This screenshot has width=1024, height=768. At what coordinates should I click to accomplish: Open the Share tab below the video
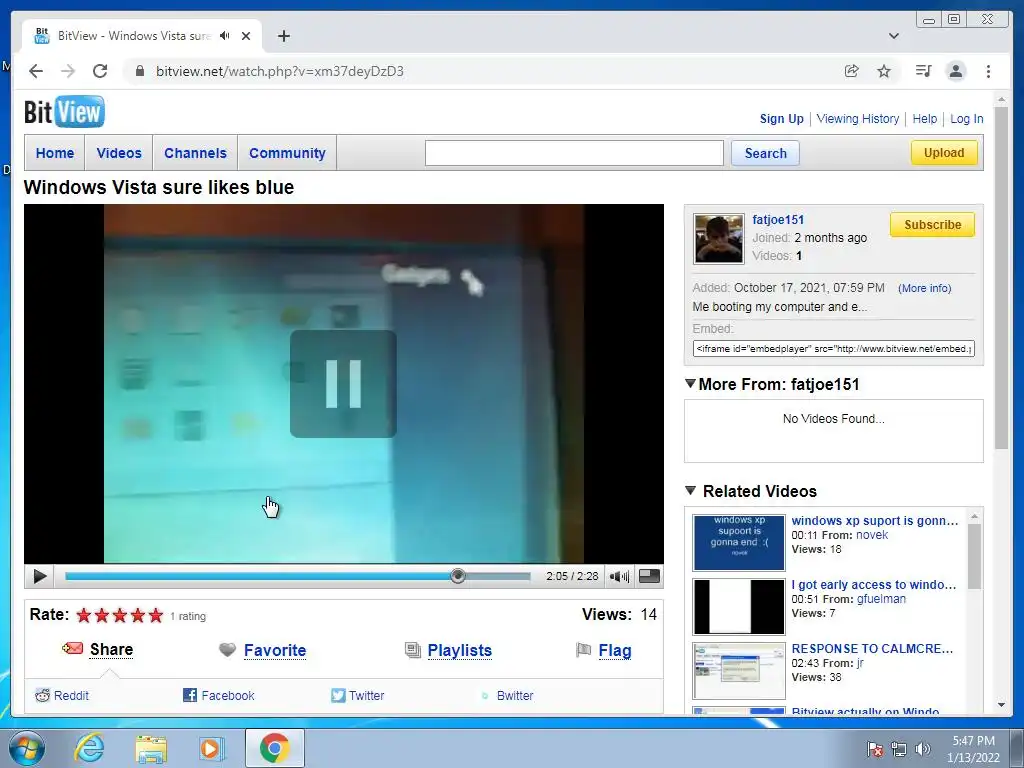[111, 649]
